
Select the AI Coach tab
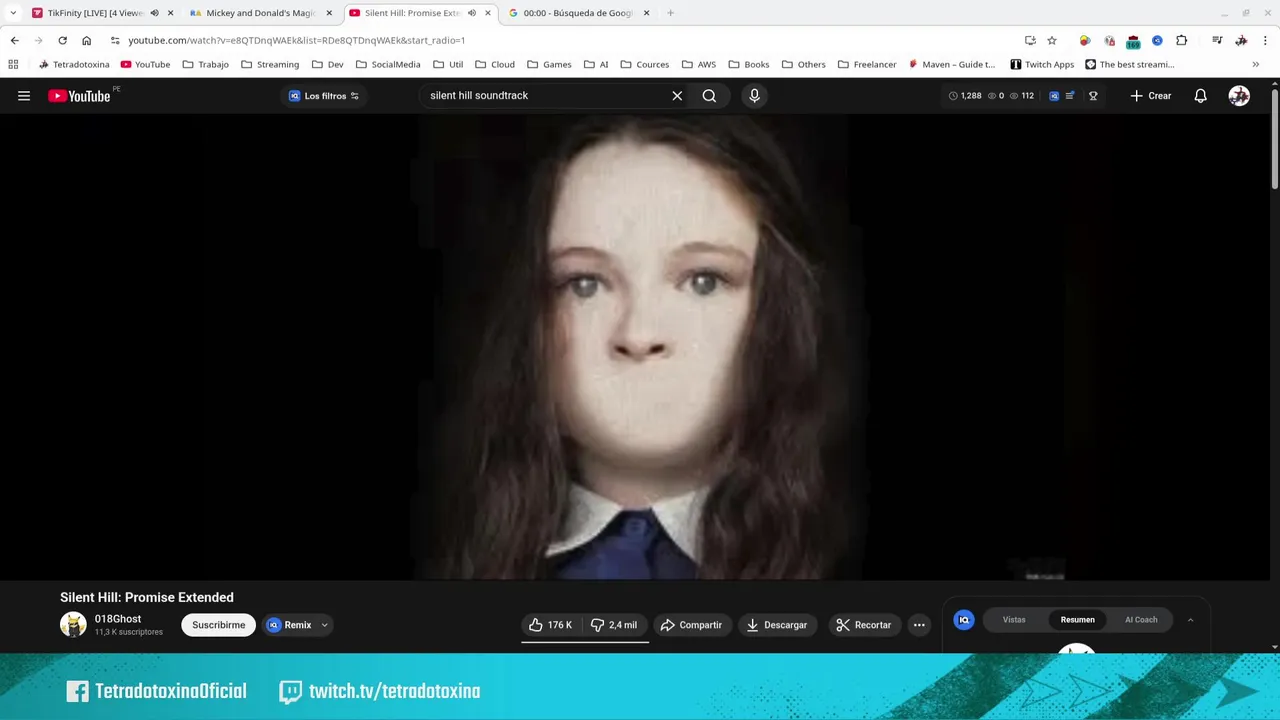[x=1141, y=620]
